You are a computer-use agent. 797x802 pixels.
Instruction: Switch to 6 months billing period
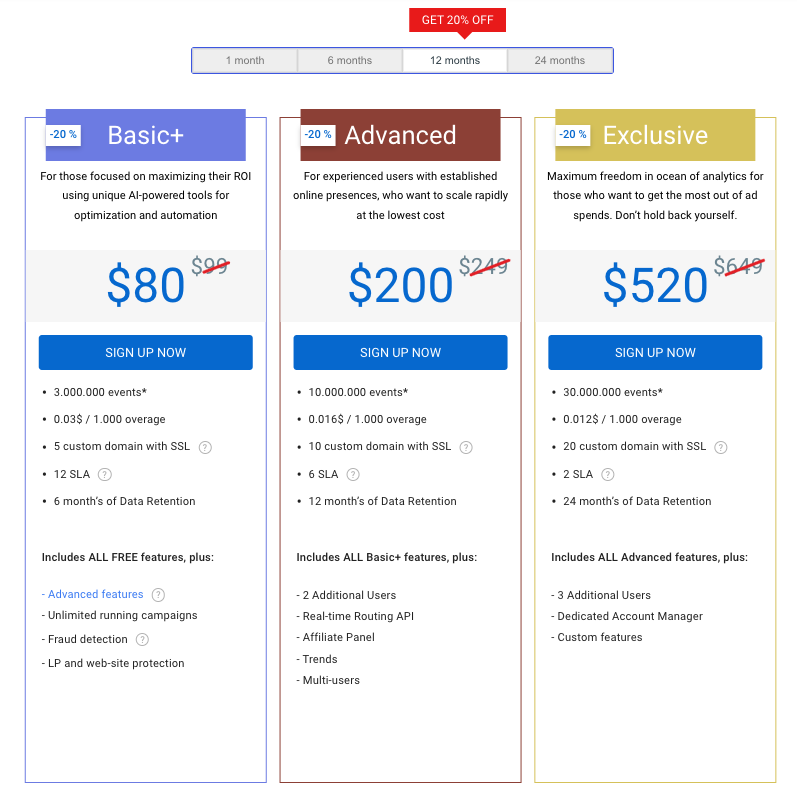pos(350,61)
